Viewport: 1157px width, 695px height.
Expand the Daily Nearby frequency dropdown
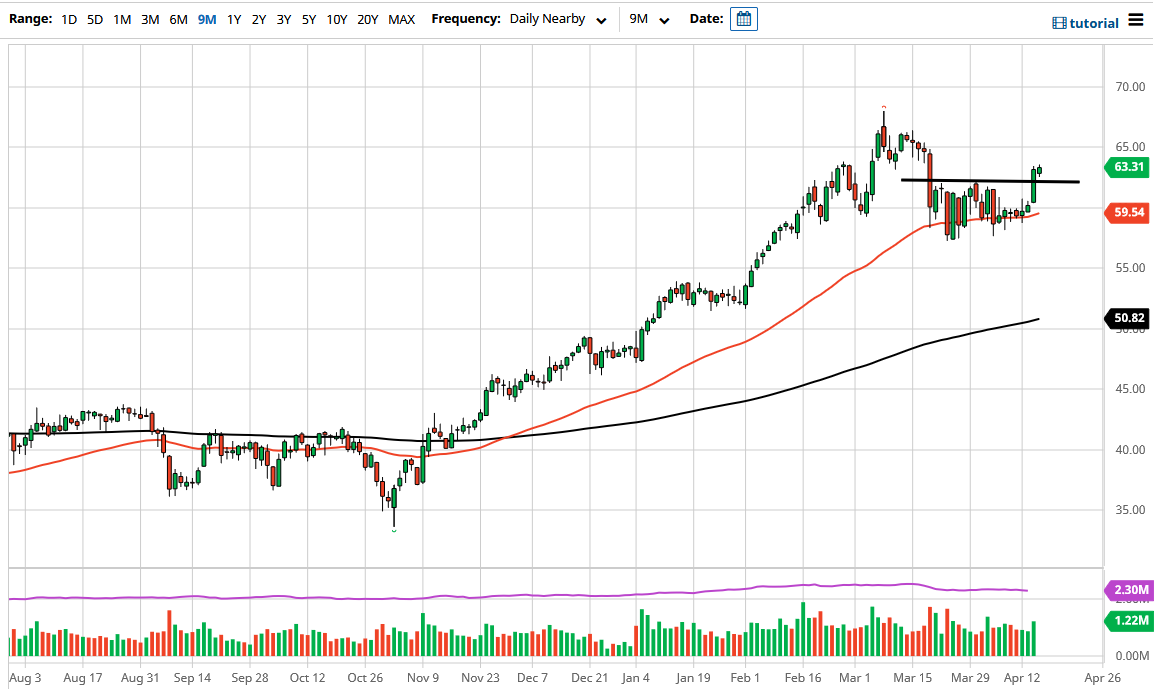(x=557, y=18)
